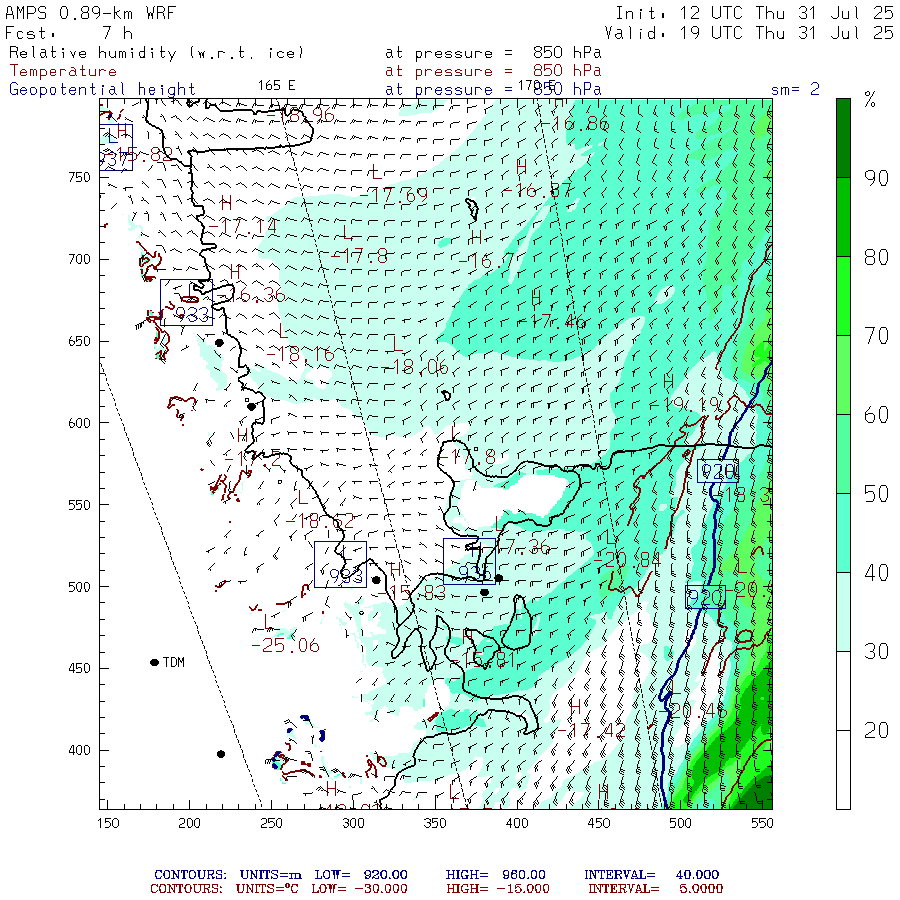Click the temperature value -16.87
The width and height of the screenshot is (900, 900).
pyautogui.click(x=537, y=190)
